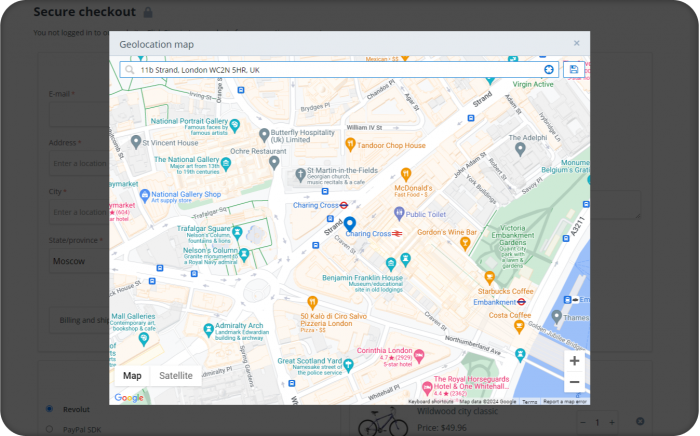The image size is (700, 436).
Task: Click The Adelphi pin
Action: pos(520,149)
